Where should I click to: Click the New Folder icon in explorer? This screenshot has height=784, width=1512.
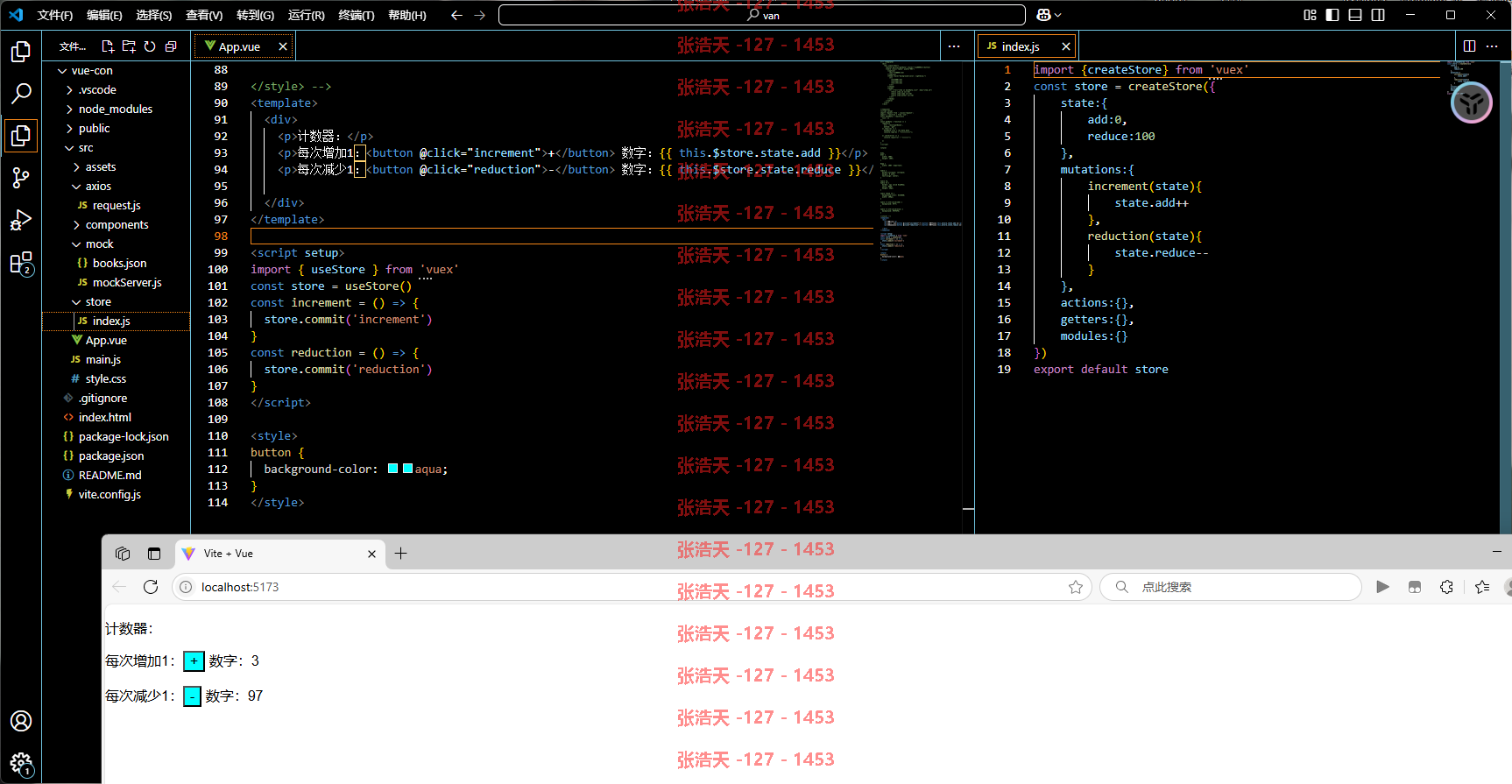[x=129, y=46]
